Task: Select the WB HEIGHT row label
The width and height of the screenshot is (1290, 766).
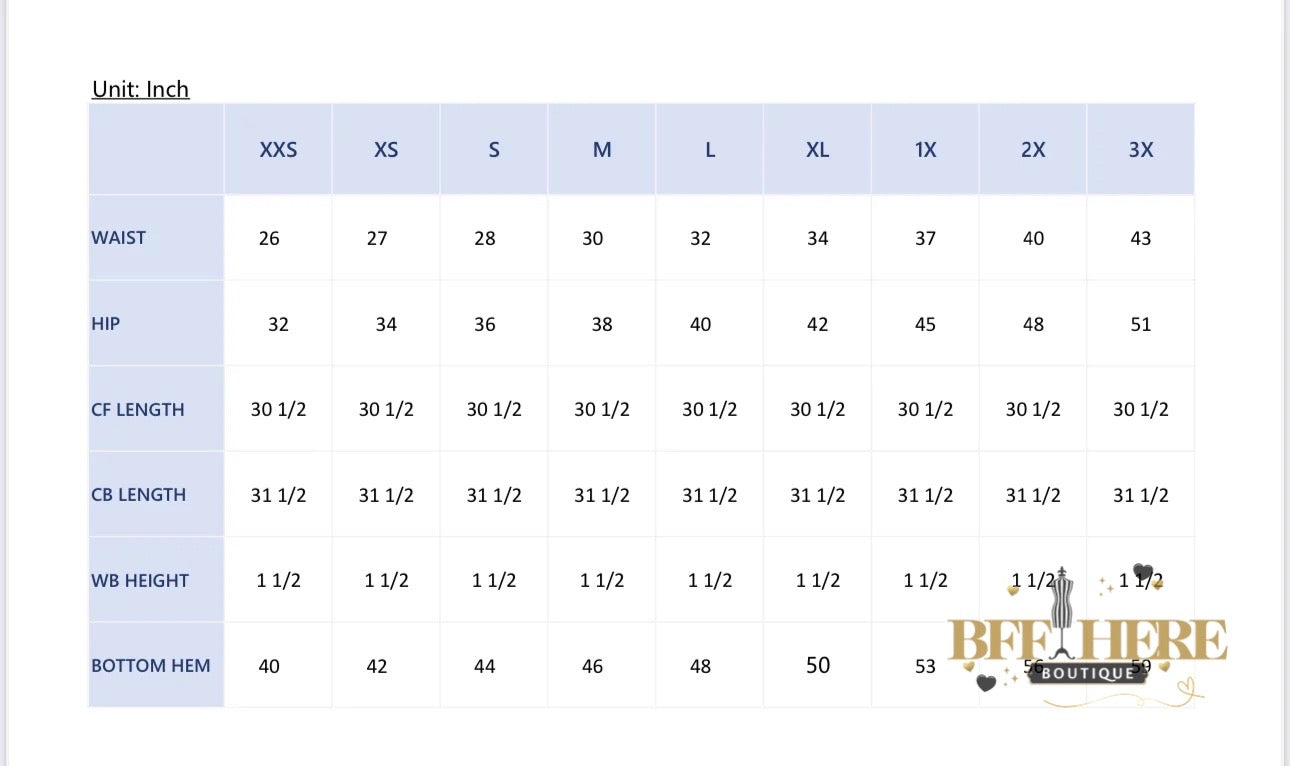Action: pyautogui.click(x=140, y=580)
